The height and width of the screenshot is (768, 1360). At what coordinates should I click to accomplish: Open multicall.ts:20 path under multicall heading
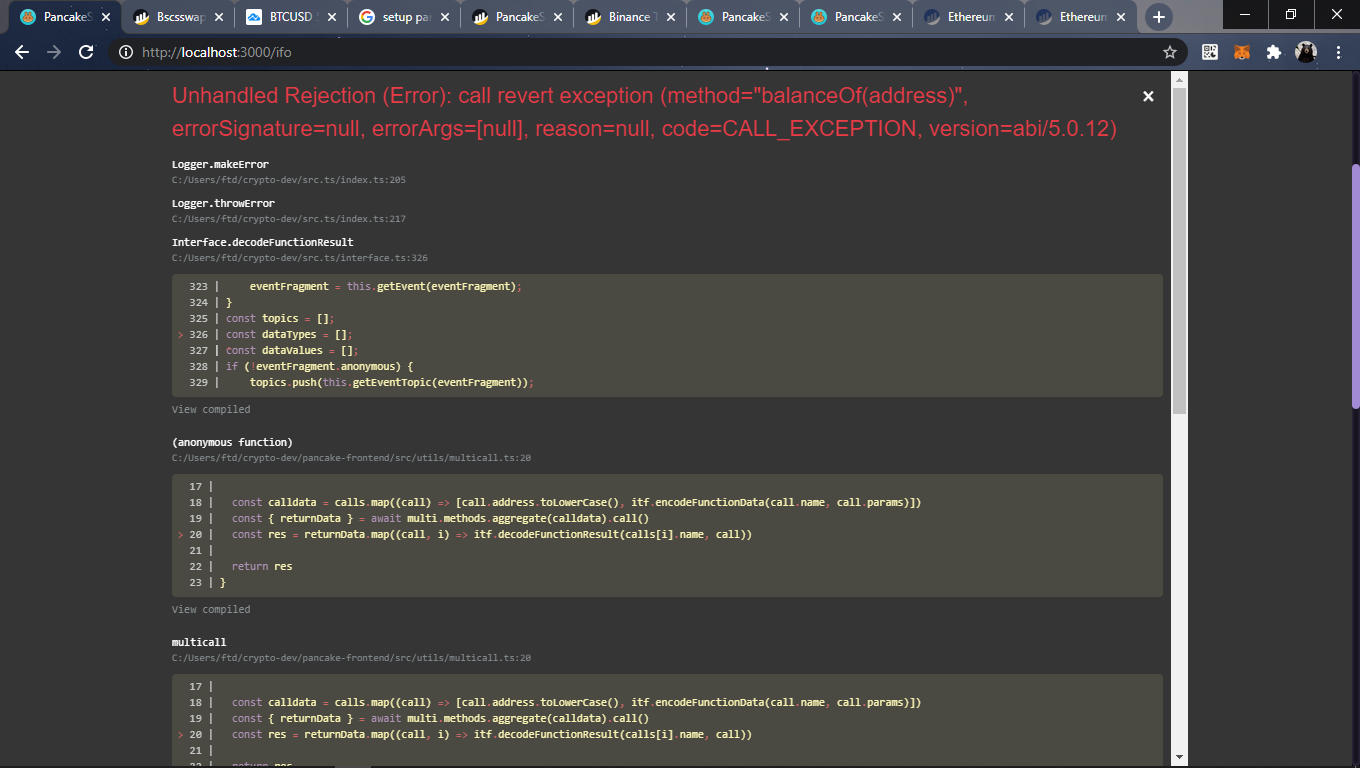tap(351, 657)
